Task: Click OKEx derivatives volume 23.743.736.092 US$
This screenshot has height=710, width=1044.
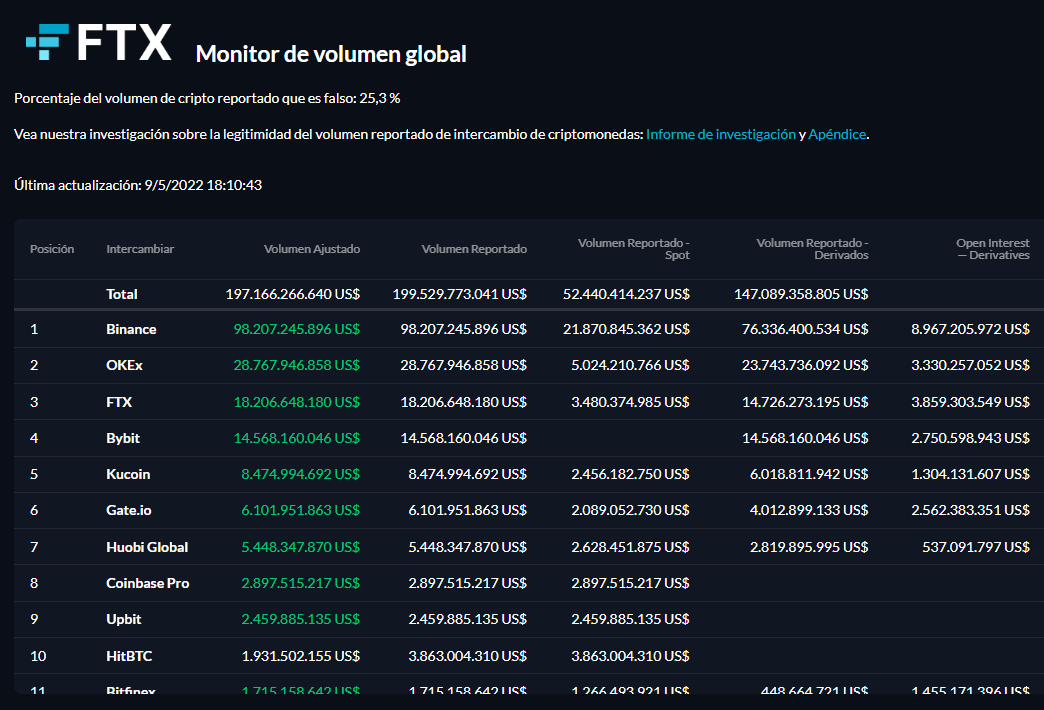Action: 805,365
